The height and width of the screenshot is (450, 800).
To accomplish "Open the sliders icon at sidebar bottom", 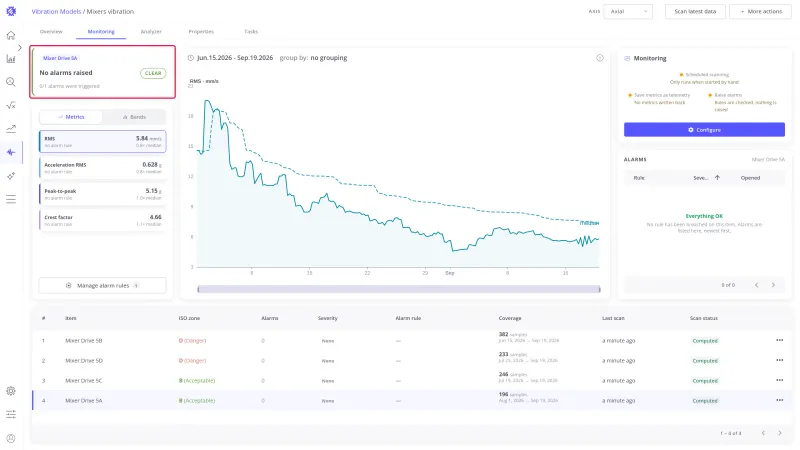I will [x=11, y=414].
